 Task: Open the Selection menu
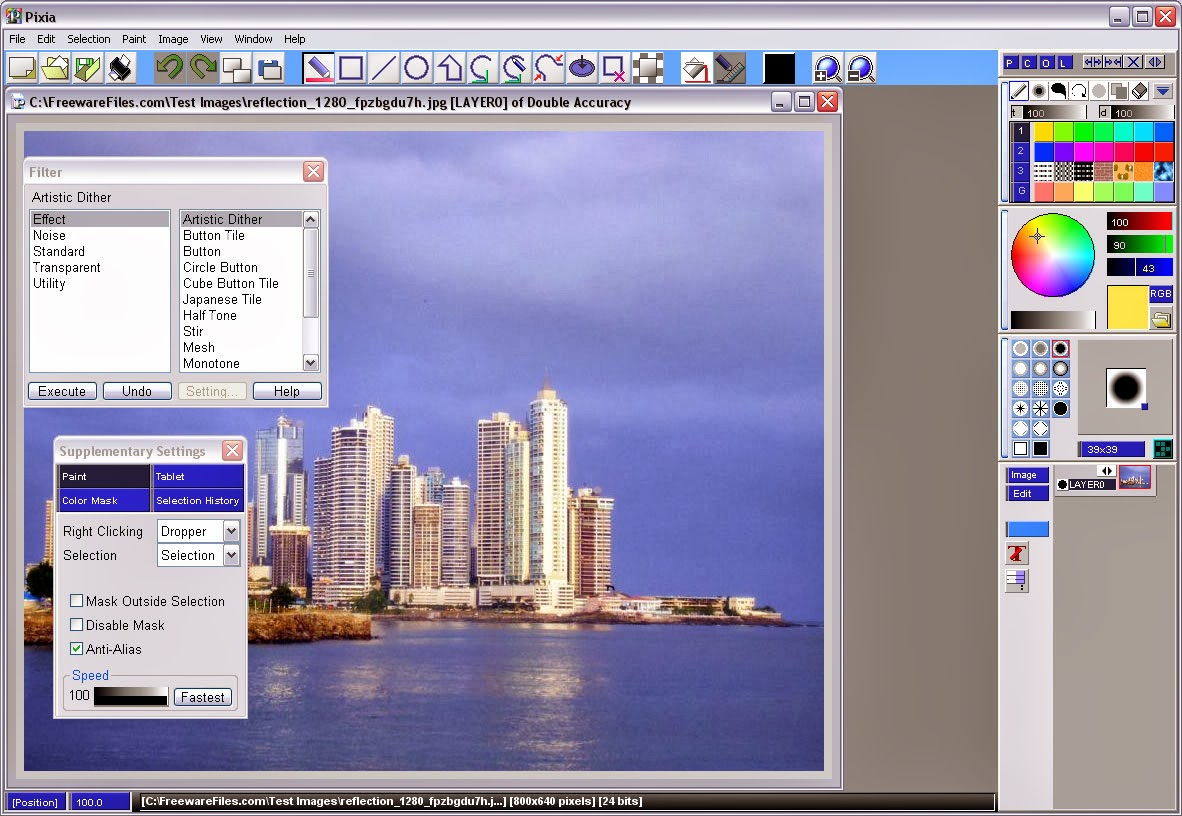[x=88, y=39]
